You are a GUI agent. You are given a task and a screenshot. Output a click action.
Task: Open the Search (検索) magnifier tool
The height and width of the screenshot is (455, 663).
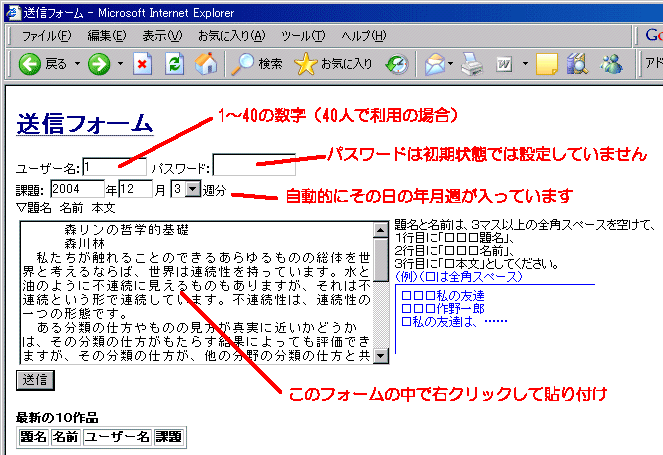(257, 64)
